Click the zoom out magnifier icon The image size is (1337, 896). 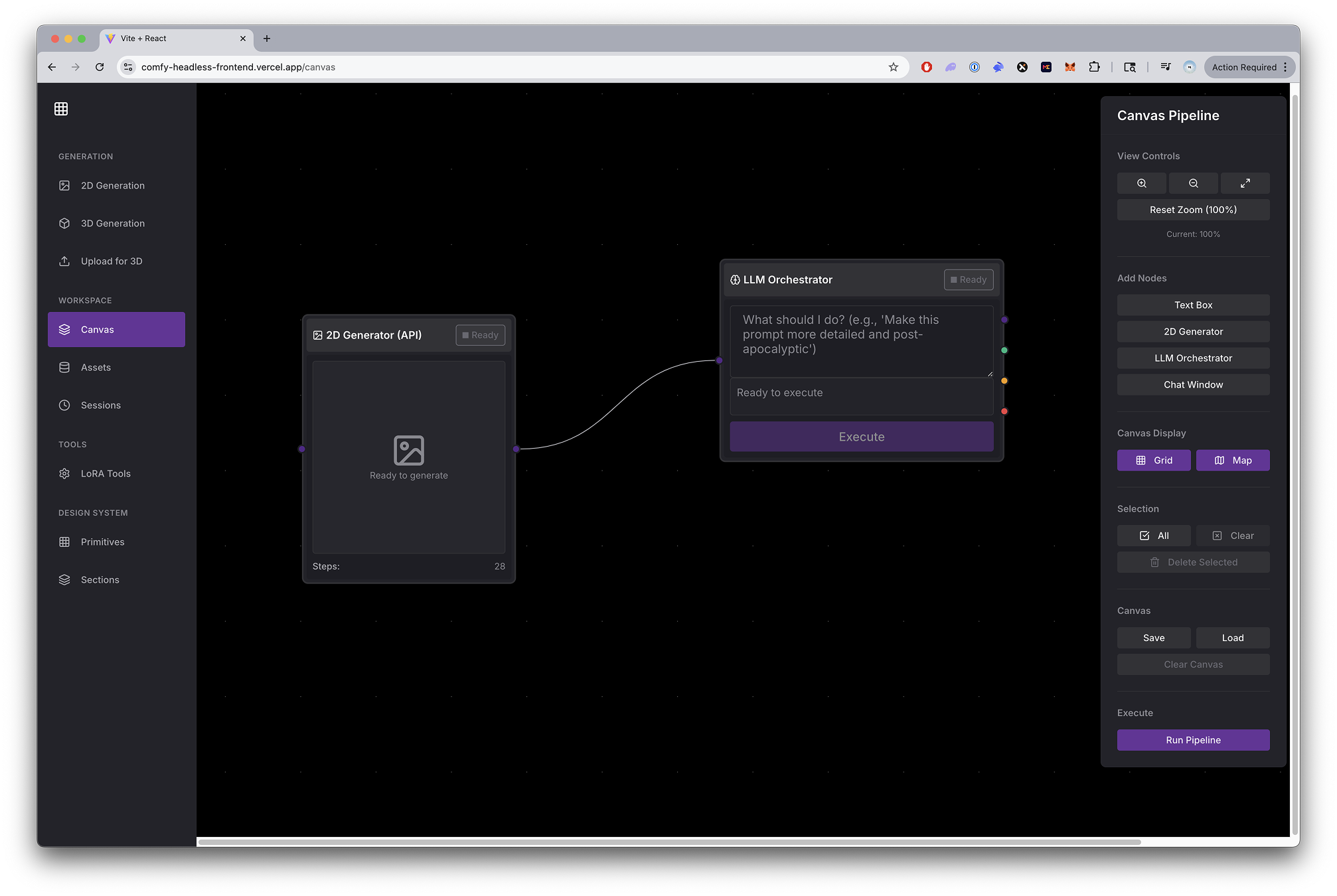click(x=1193, y=183)
